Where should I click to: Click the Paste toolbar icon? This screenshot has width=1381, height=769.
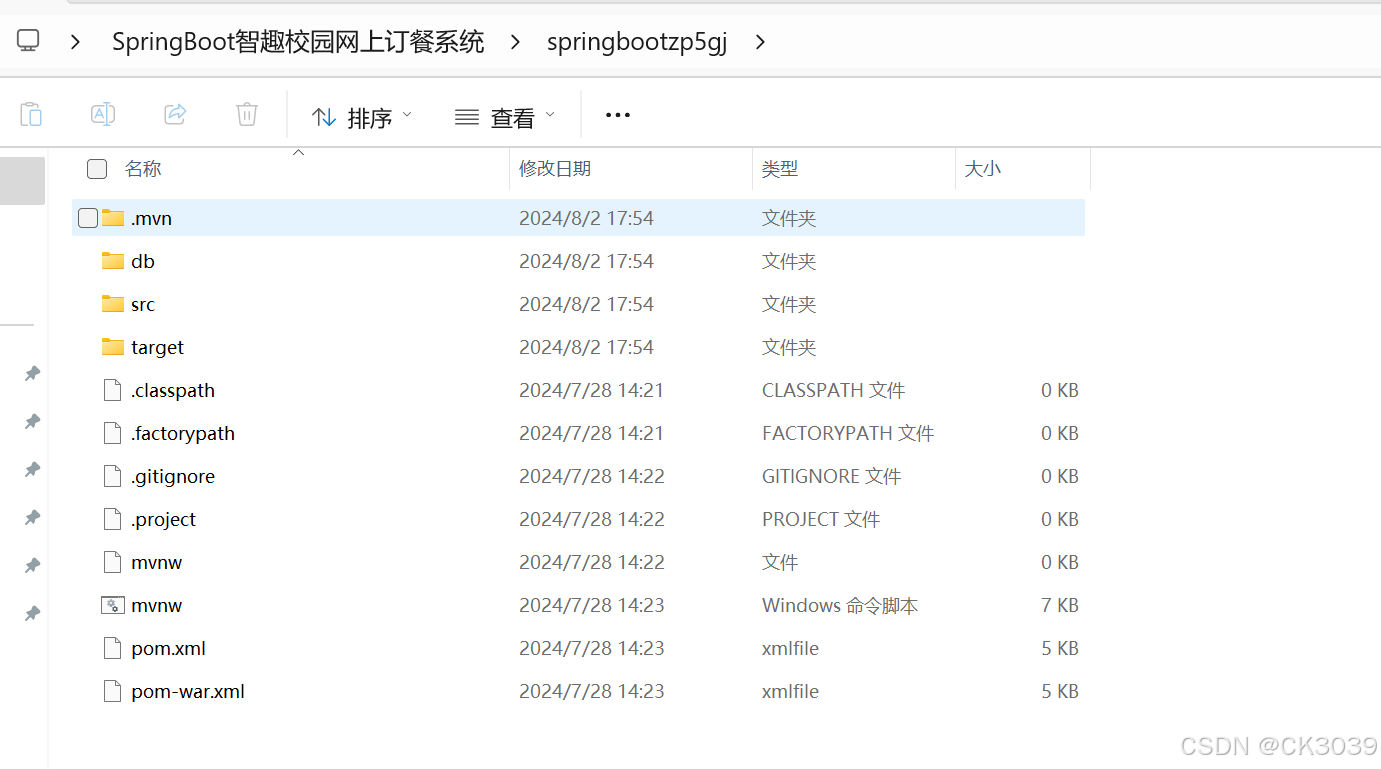(x=31, y=115)
